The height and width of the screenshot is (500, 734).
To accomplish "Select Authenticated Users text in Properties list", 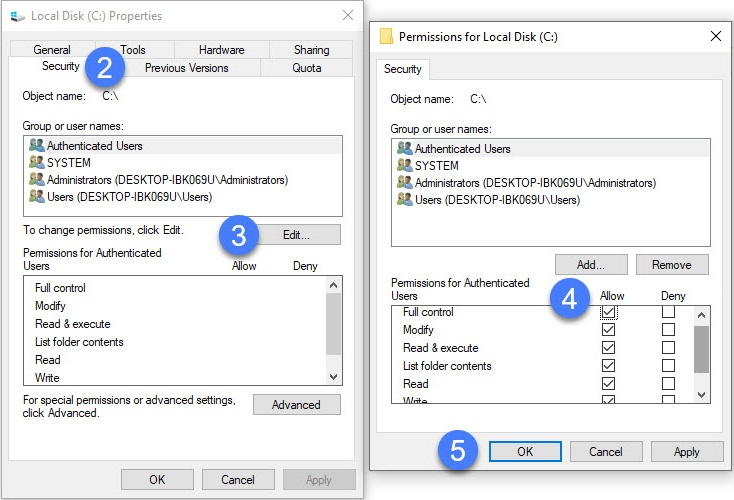I will point(95,146).
